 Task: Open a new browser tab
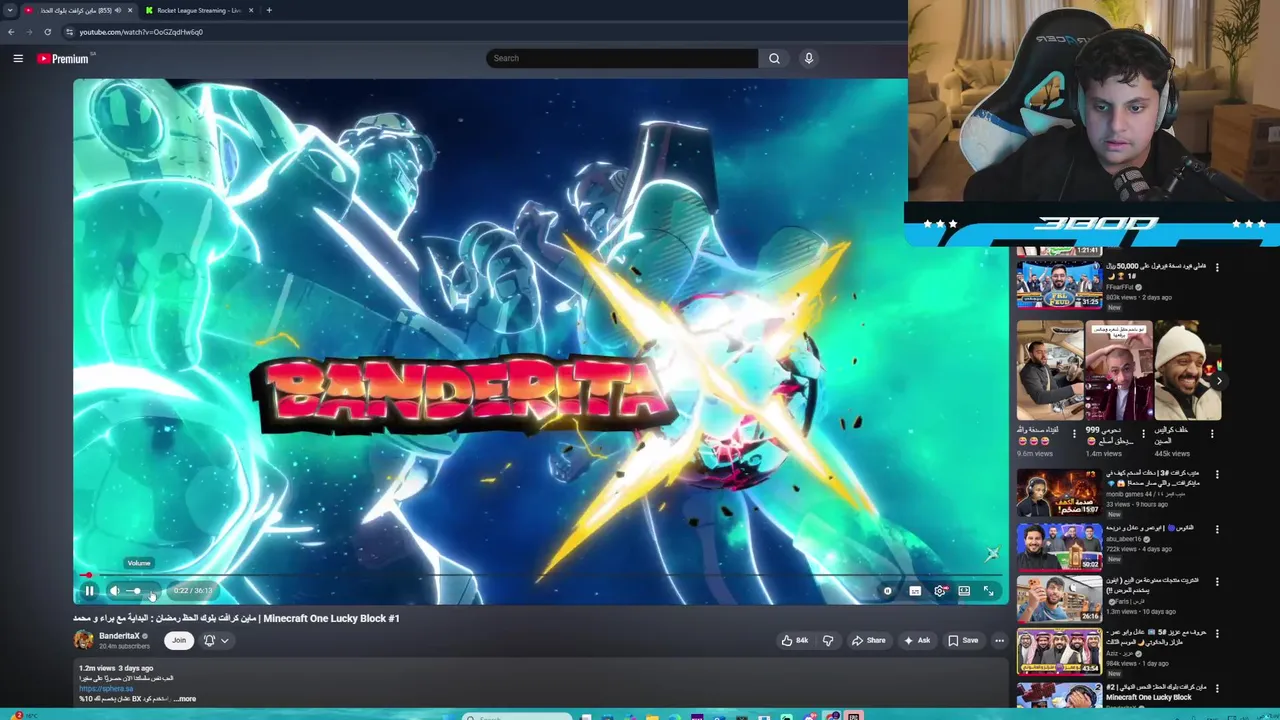269,10
